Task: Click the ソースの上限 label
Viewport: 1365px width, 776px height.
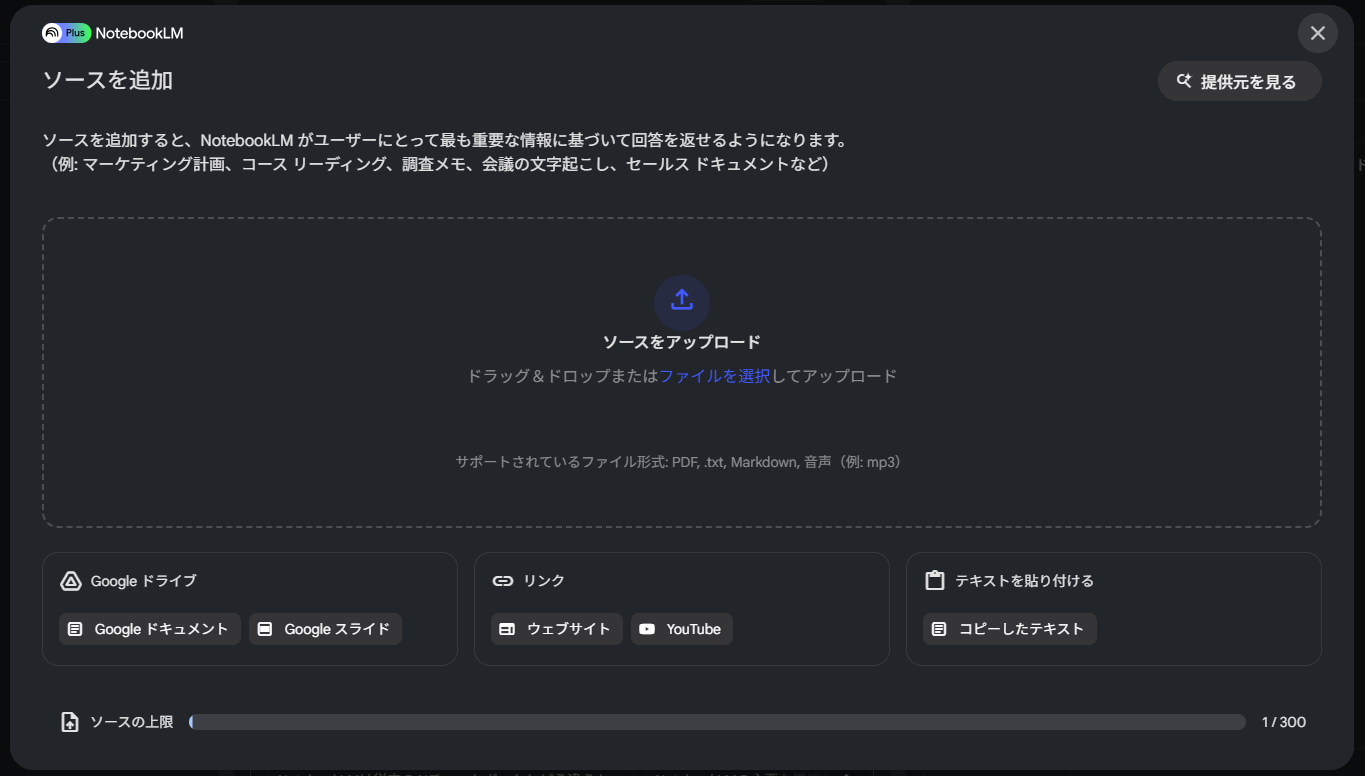Action: click(x=132, y=722)
